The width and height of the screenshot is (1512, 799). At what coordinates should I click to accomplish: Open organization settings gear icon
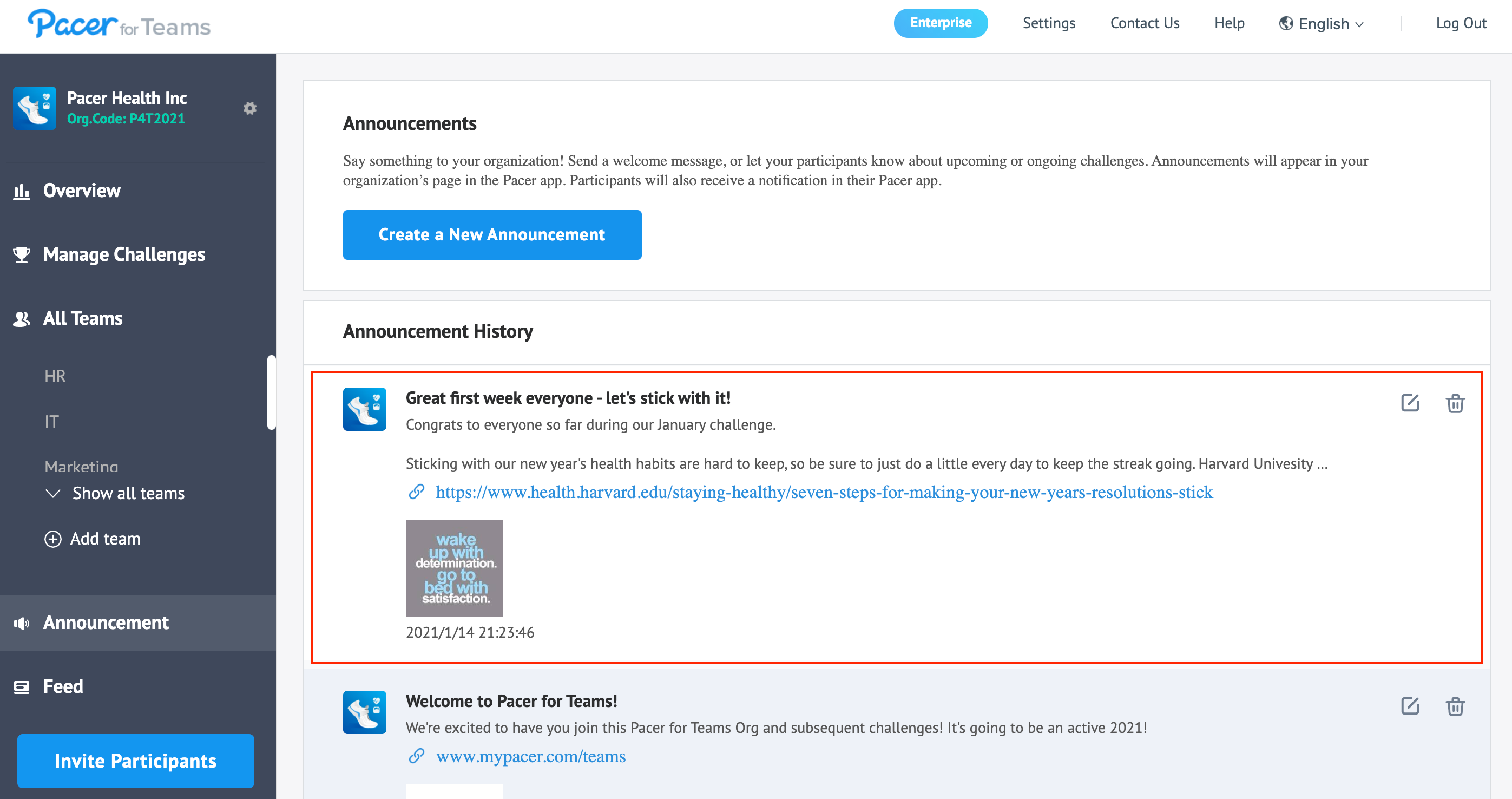[x=250, y=108]
